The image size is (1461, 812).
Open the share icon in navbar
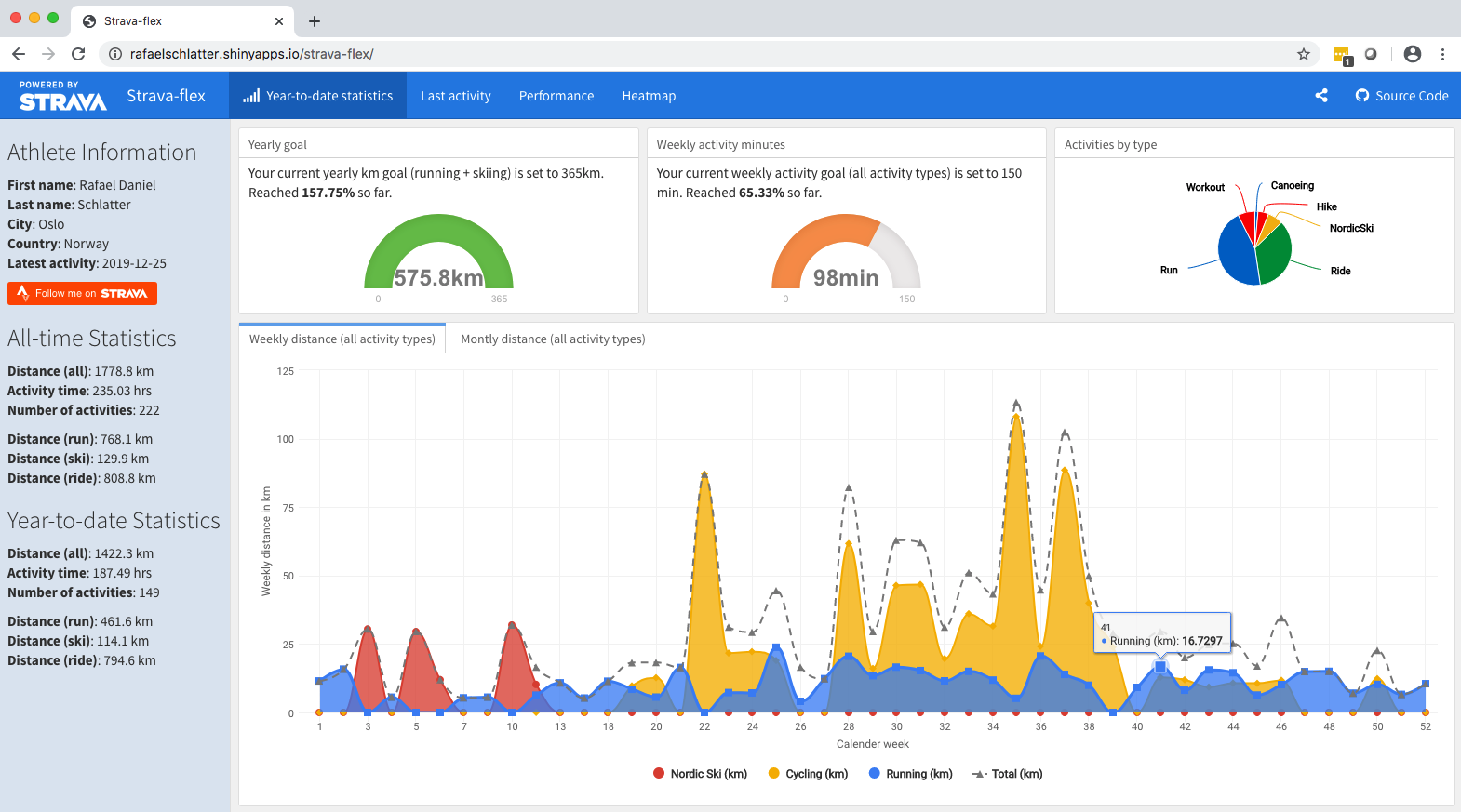point(1320,96)
